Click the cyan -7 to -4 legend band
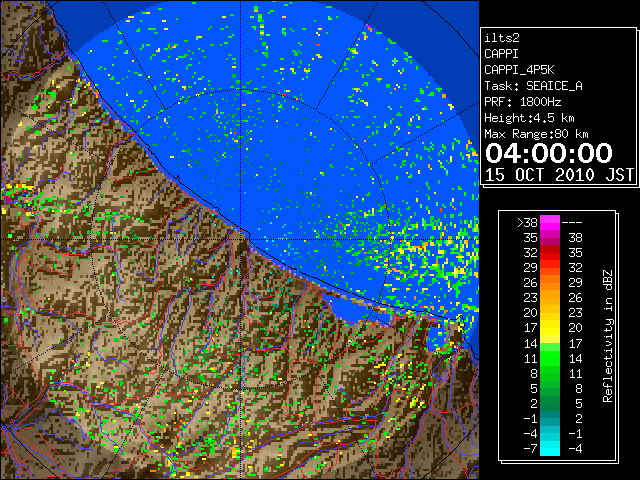The height and width of the screenshot is (480, 640). pyautogui.click(x=550, y=448)
